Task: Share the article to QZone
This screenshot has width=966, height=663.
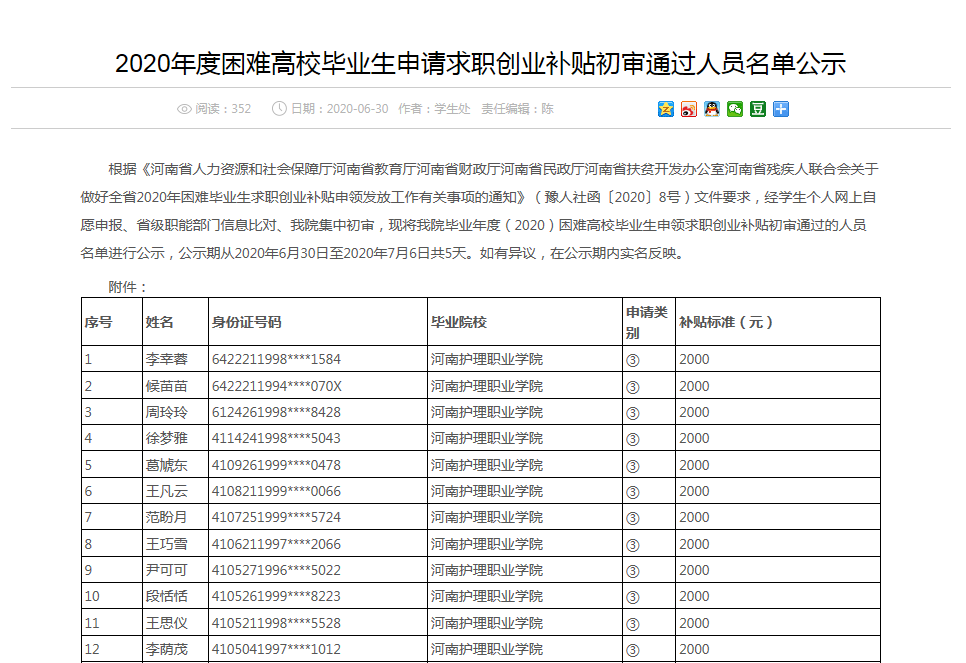Action: [666, 109]
